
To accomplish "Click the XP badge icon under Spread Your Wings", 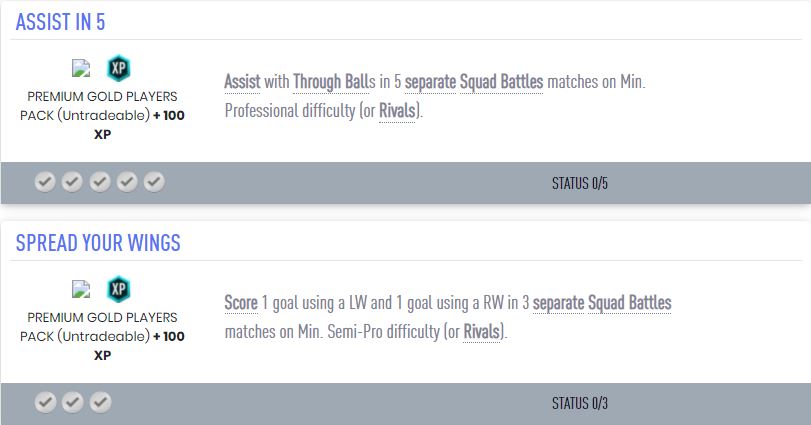I will pos(119,290).
